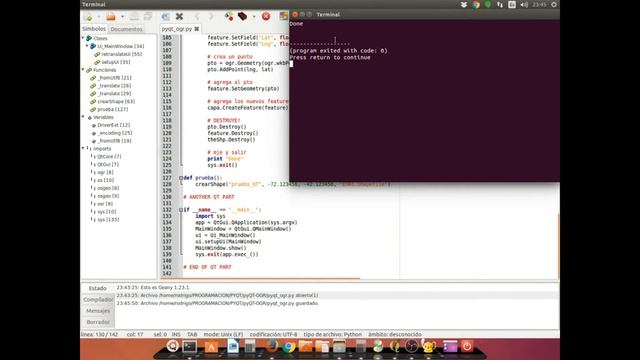Click 'codificación: UTF-8' in status bar
640x360 pixels.
point(273,334)
